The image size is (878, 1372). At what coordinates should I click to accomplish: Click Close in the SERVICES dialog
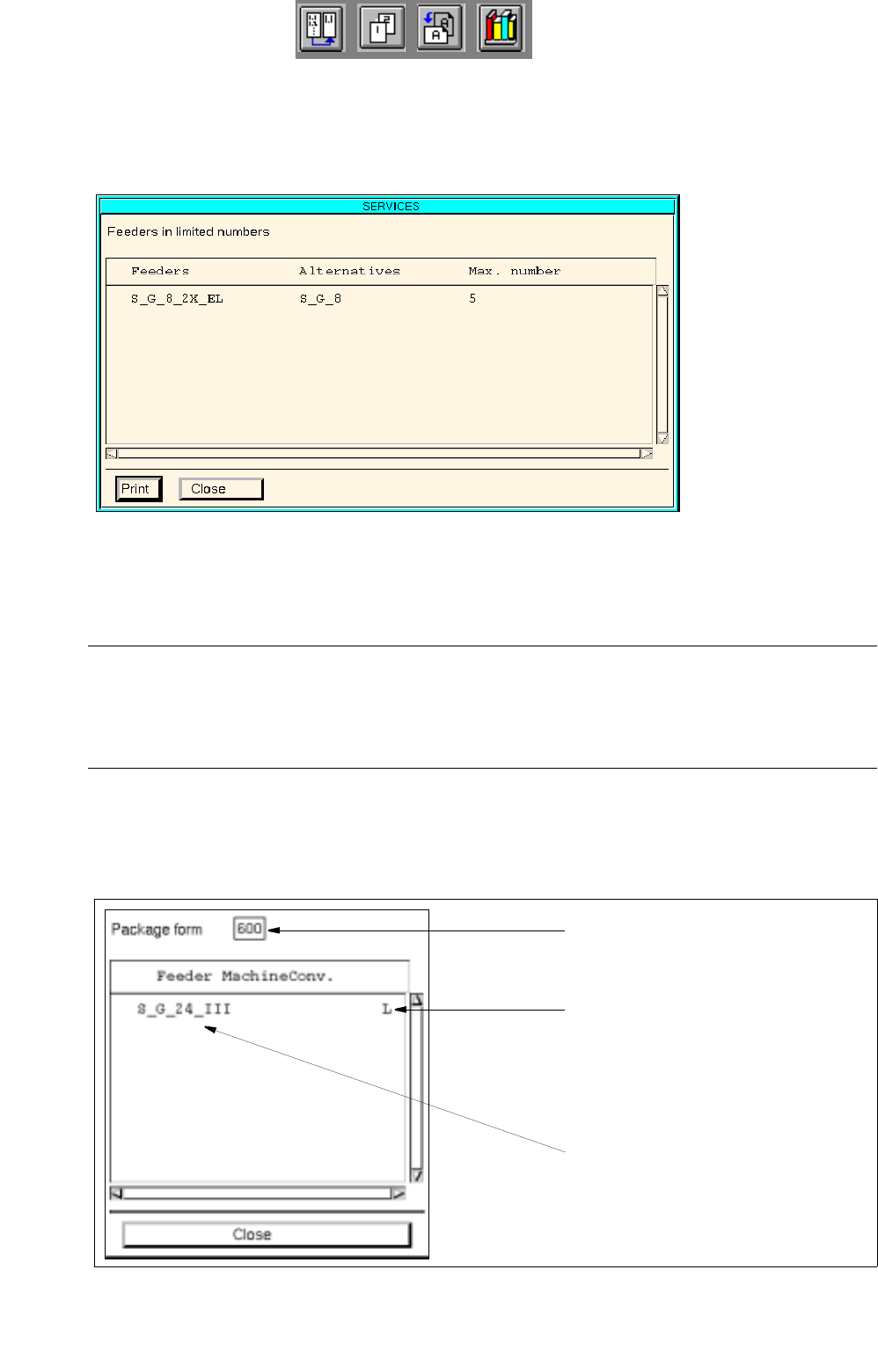click(221, 489)
